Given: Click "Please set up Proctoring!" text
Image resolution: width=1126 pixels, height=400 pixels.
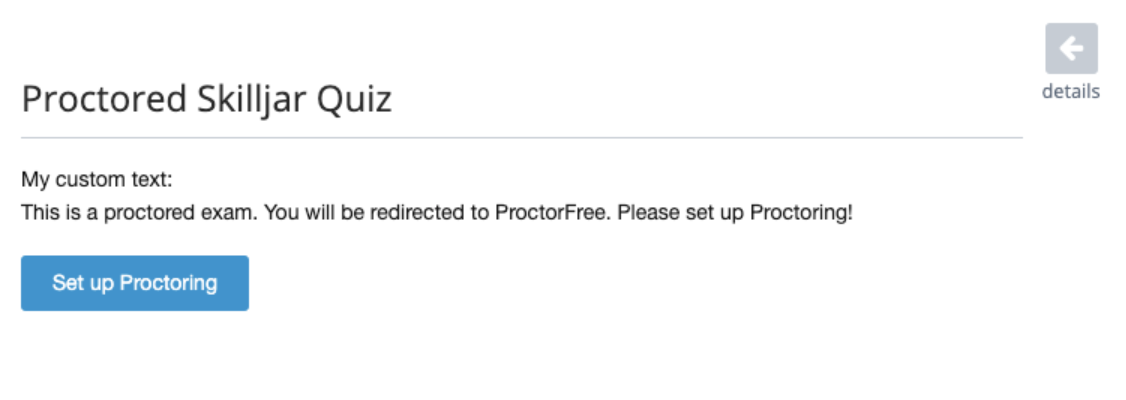Looking at the screenshot, I should tap(735, 213).
